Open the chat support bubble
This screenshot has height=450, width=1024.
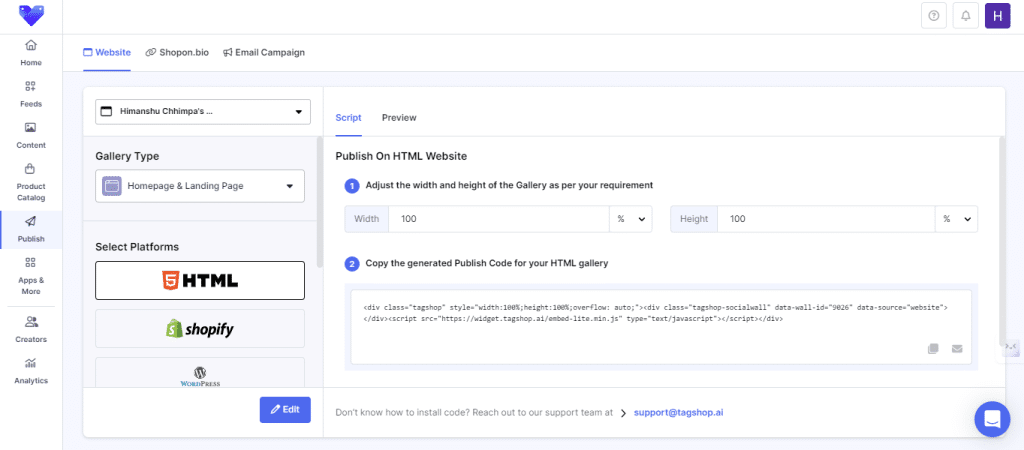pyautogui.click(x=993, y=419)
